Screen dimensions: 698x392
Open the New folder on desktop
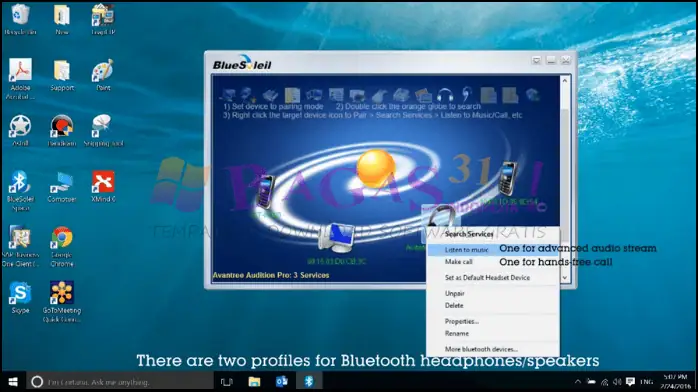click(62, 20)
